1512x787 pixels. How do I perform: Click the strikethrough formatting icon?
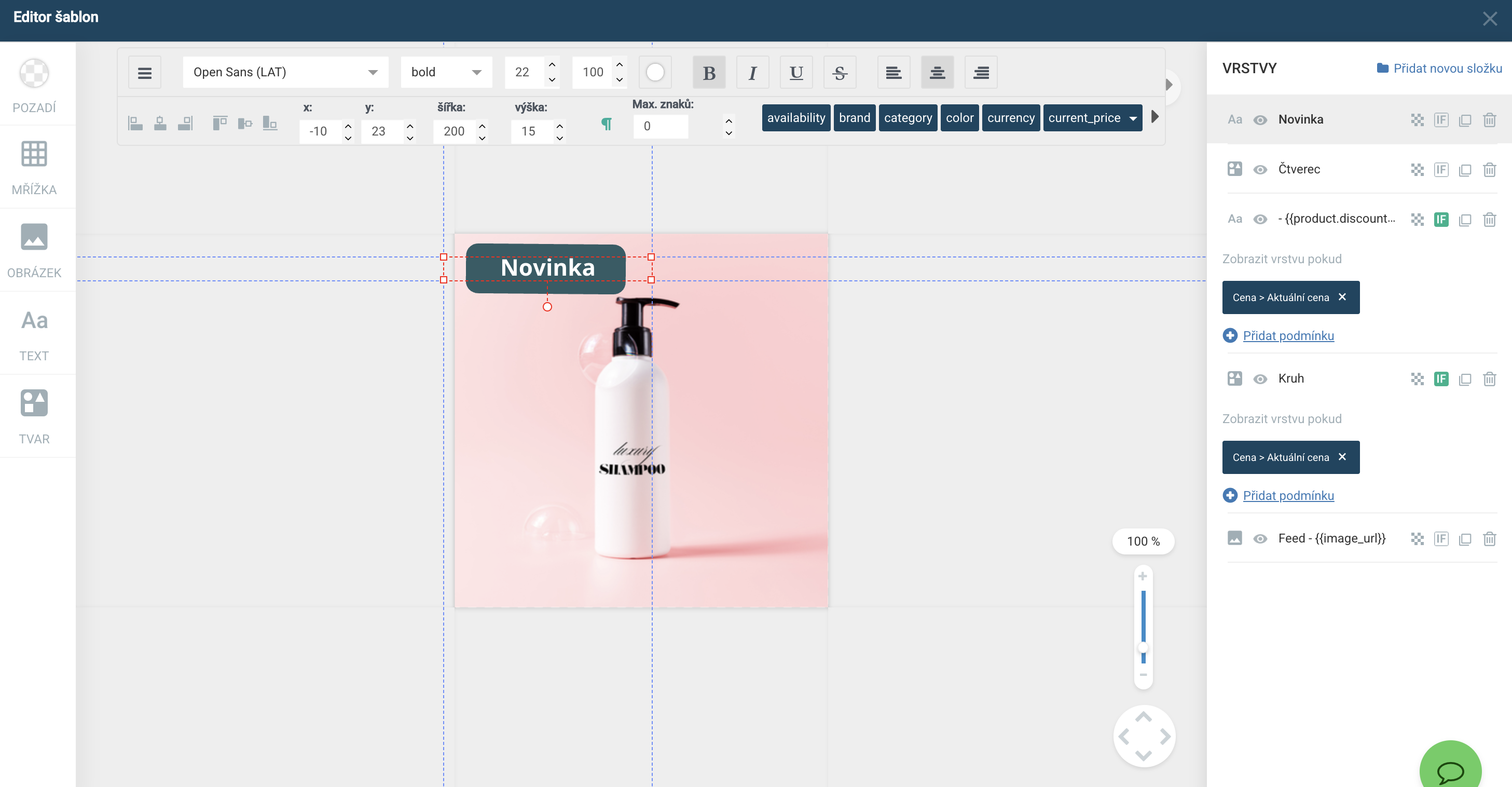[840, 72]
